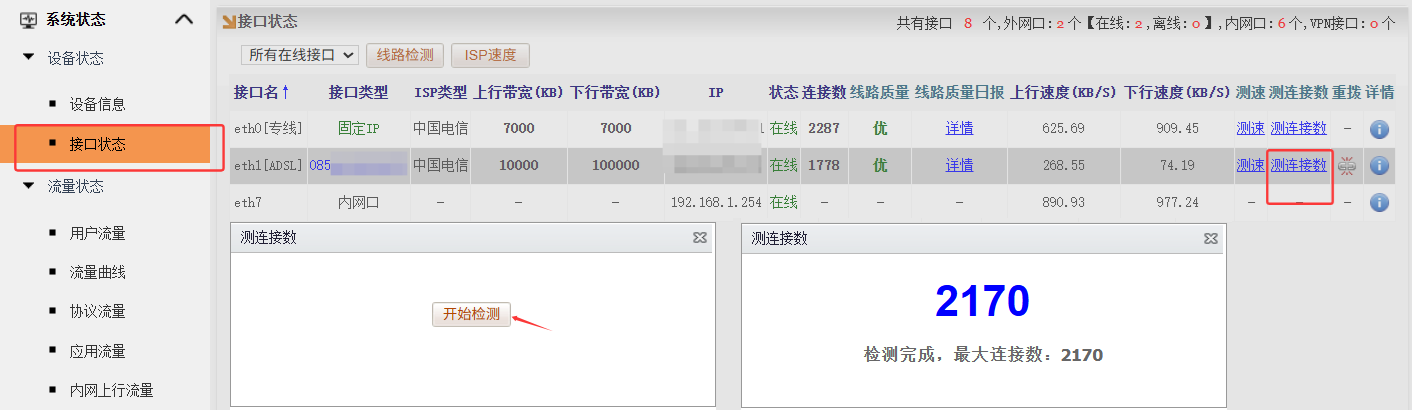Click 开始检测 to start detection
Image resolution: width=1412 pixels, height=410 pixels.
pyautogui.click(x=471, y=314)
